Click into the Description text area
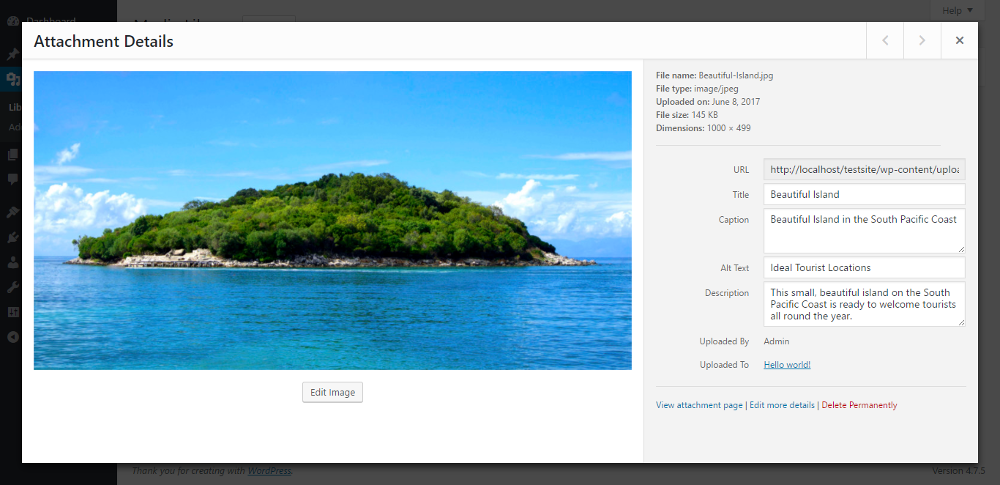The image size is (1000, 485). click(864, 304)
